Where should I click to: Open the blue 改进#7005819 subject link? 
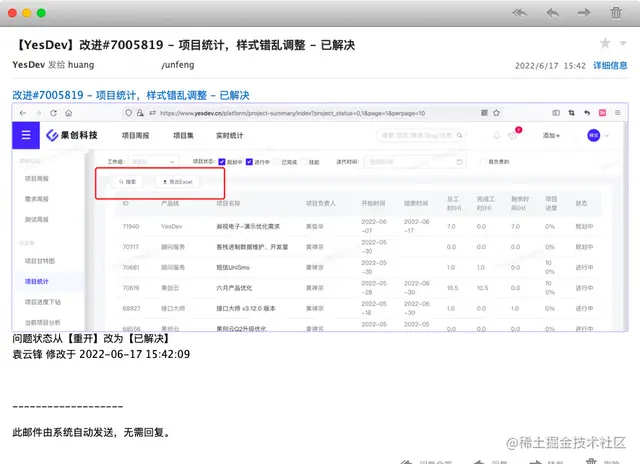click(x=131, y=95)
